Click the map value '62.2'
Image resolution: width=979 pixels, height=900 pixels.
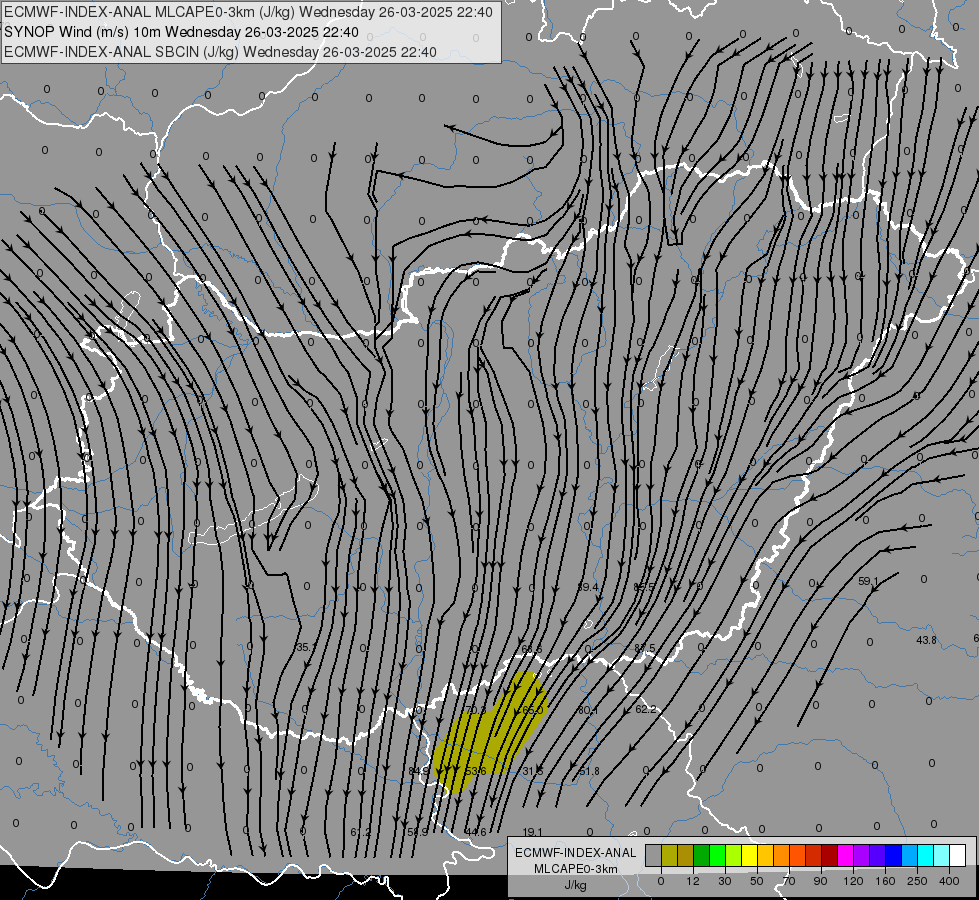coord(646,710)
